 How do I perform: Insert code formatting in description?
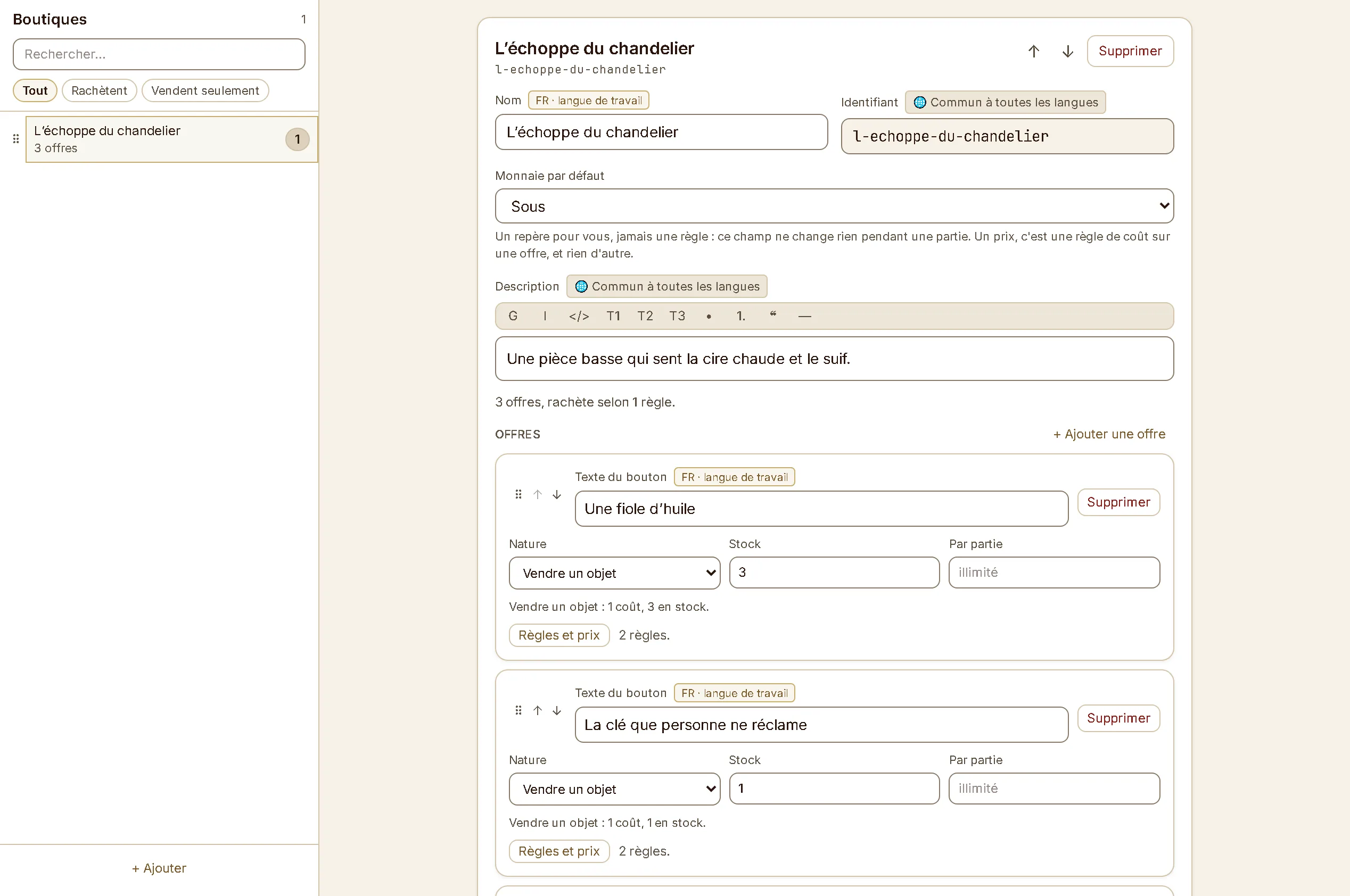(579, 316)
